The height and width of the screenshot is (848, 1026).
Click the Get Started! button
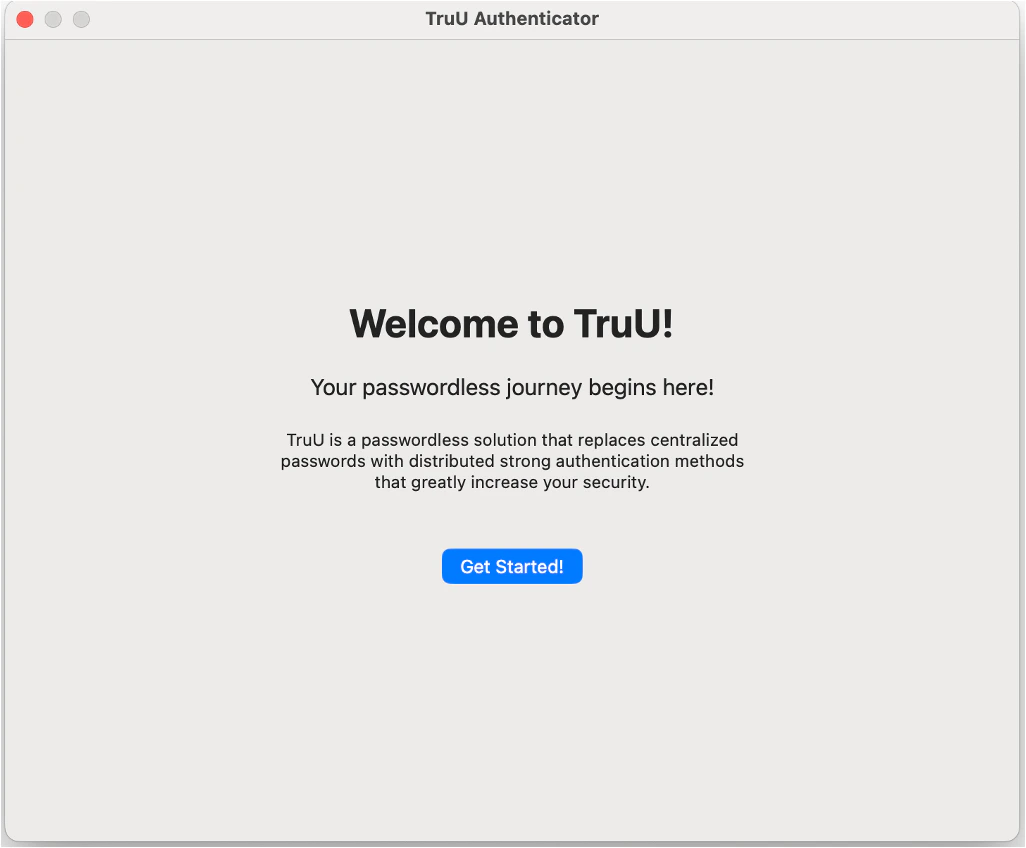(512, 566)
